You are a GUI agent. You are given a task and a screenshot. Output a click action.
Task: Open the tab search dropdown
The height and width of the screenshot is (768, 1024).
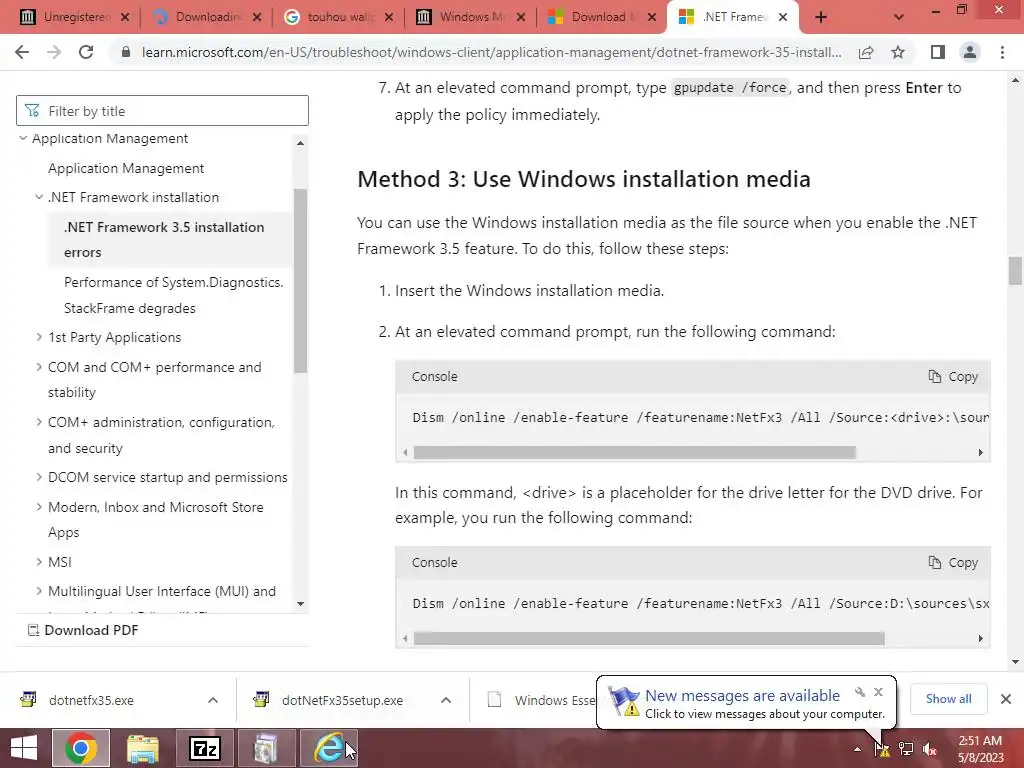pyautogui.click(x=899, y=17)
